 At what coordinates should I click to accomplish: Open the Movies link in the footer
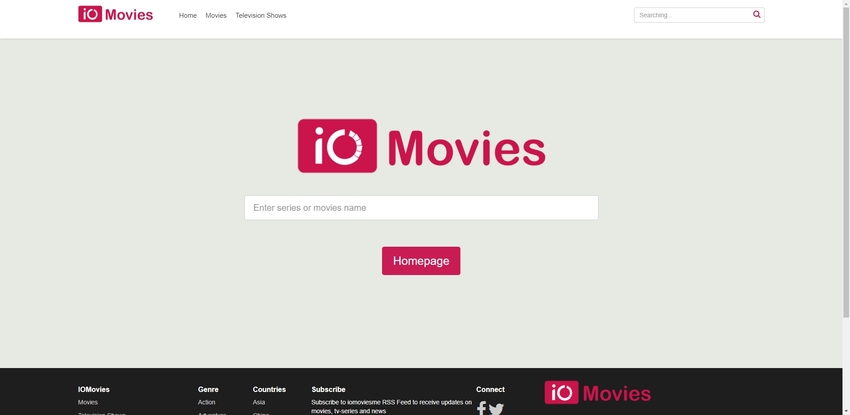pos(88,403)
